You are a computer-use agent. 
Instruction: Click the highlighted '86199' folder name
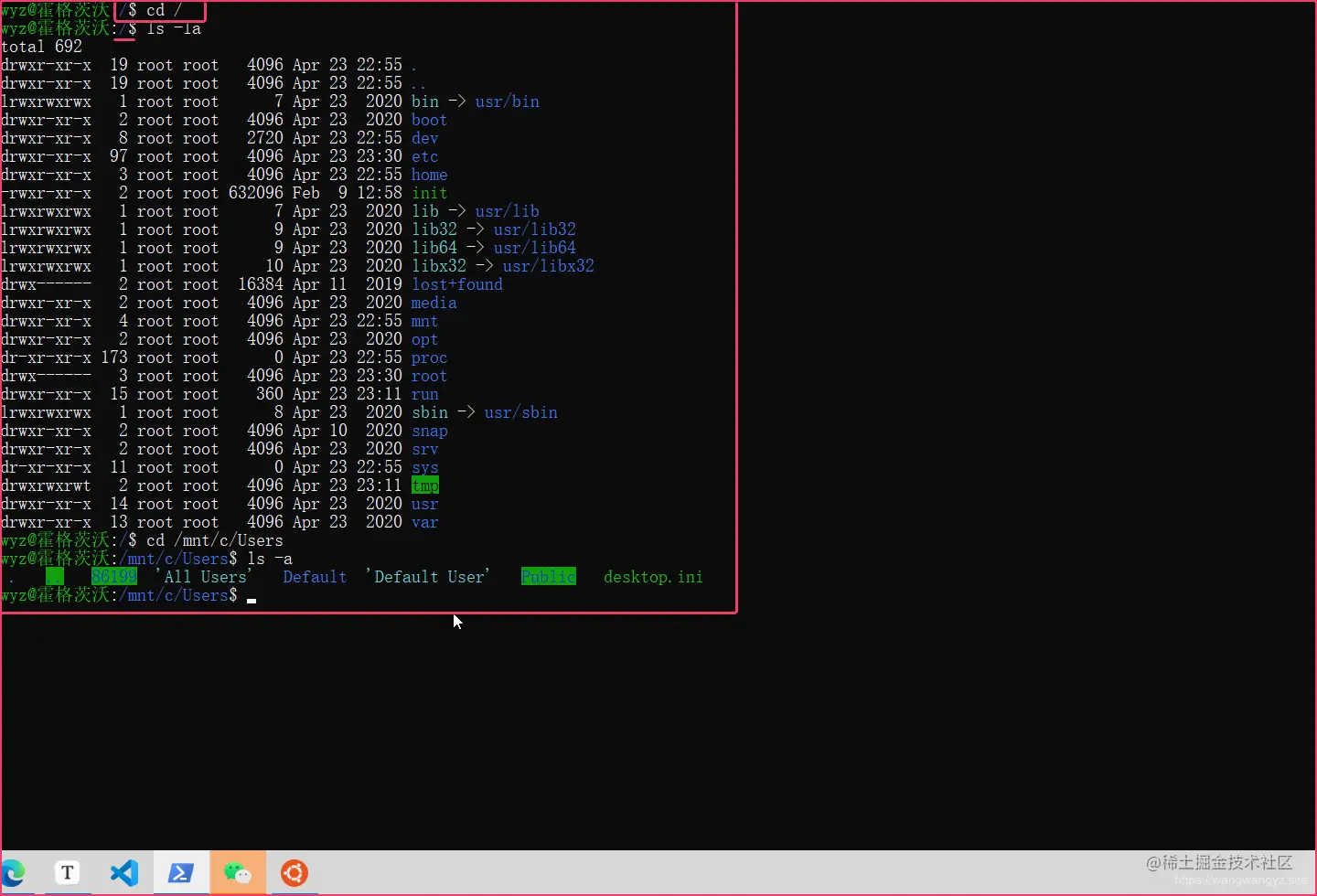click(114, 577)
